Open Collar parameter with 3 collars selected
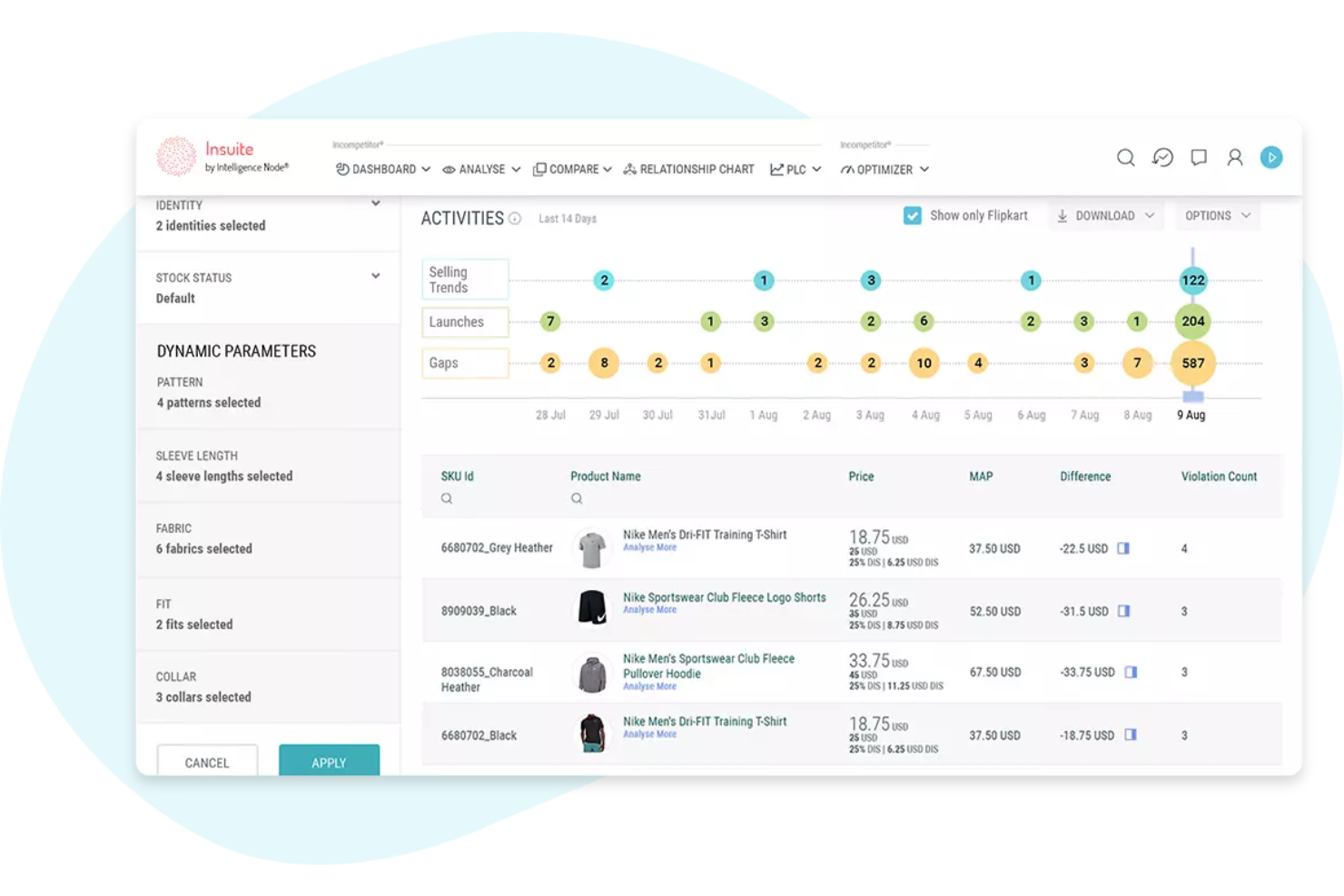 (x=268, y=687)
